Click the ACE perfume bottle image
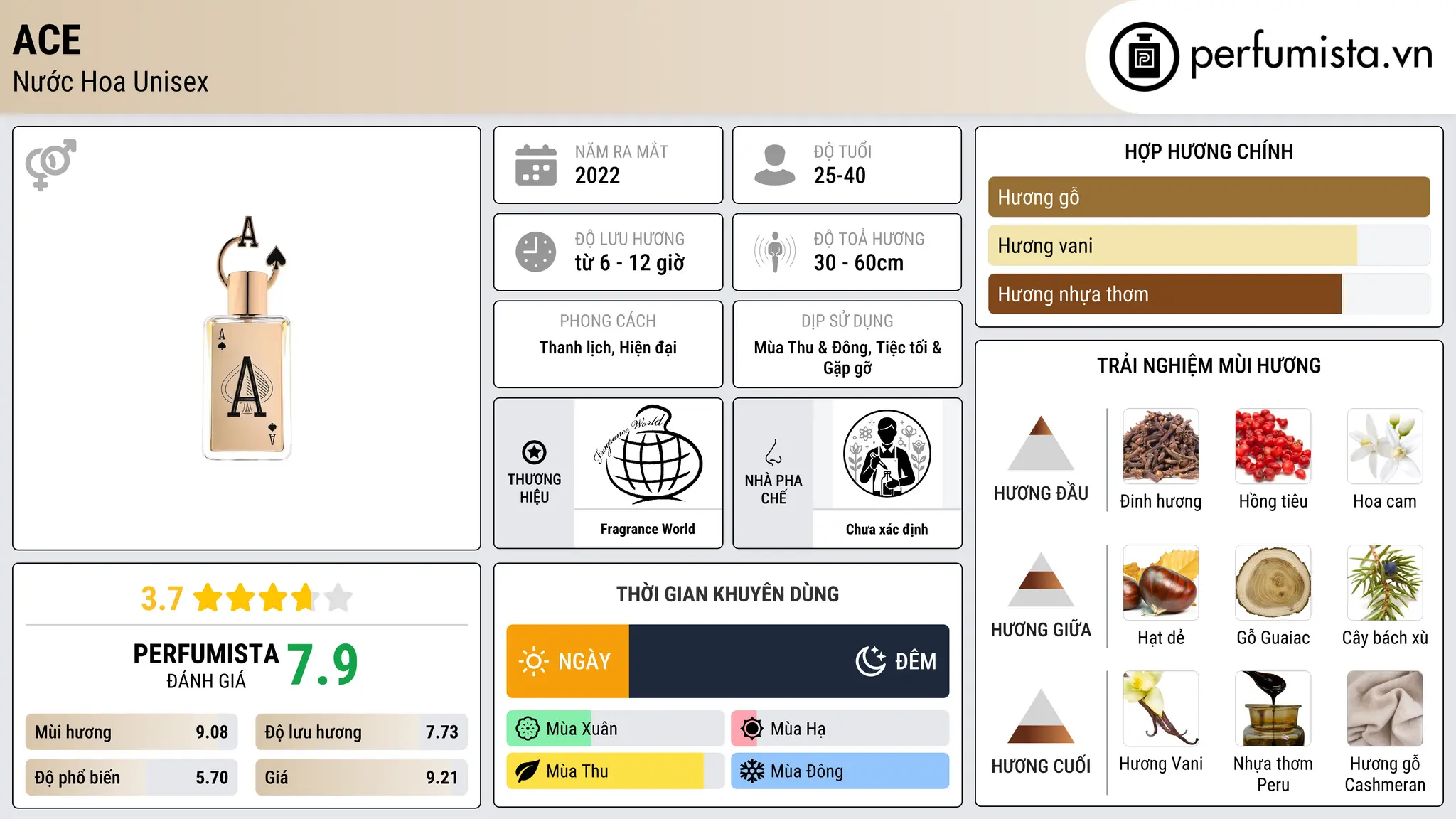The width and height of the screenshot is (1456, 819). [x=247, y=338]
